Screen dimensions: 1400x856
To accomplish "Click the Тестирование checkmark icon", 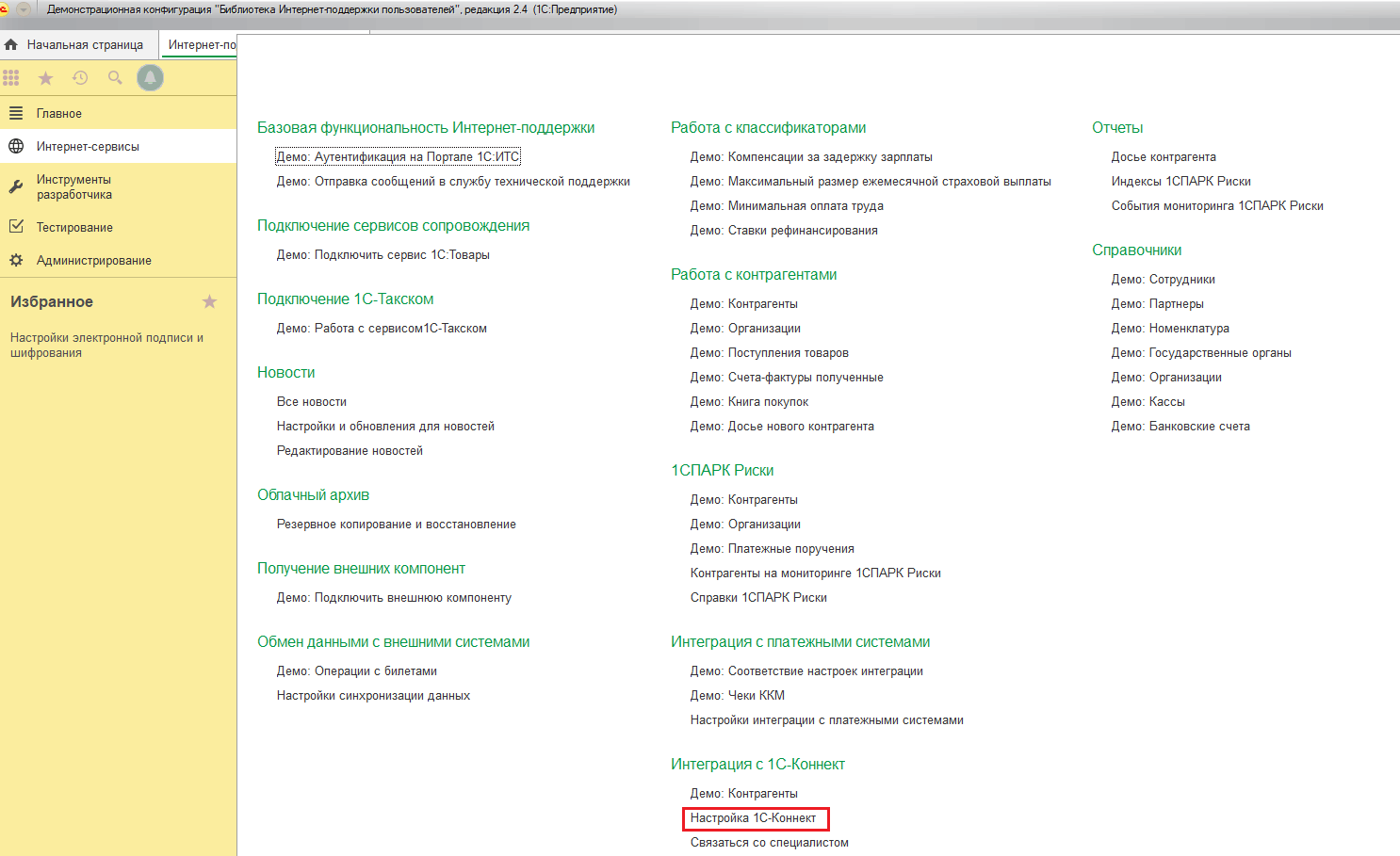I will pyautogui.click(x=16, y=227).
